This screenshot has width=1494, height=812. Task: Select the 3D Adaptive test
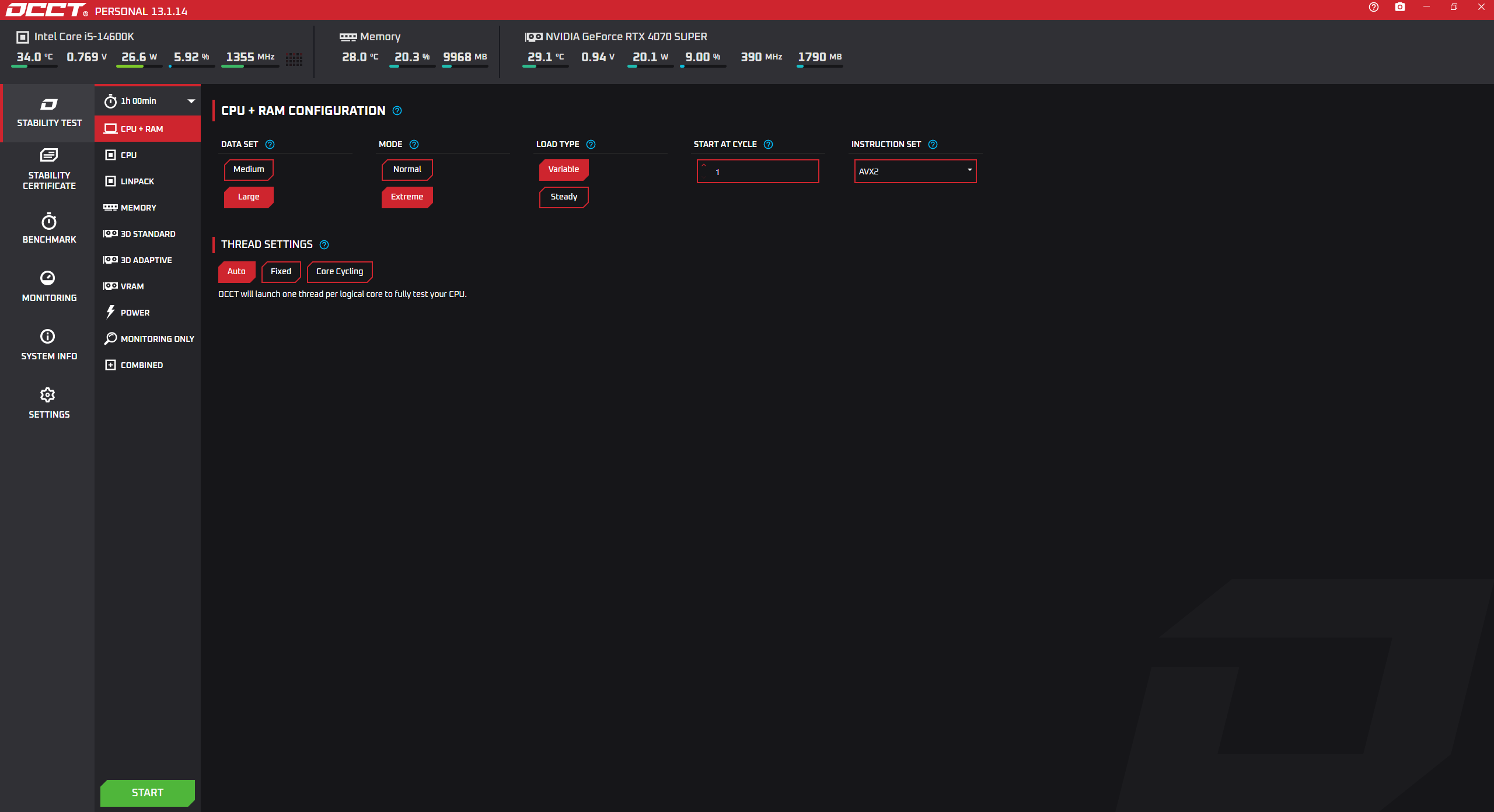click(146, 260)
